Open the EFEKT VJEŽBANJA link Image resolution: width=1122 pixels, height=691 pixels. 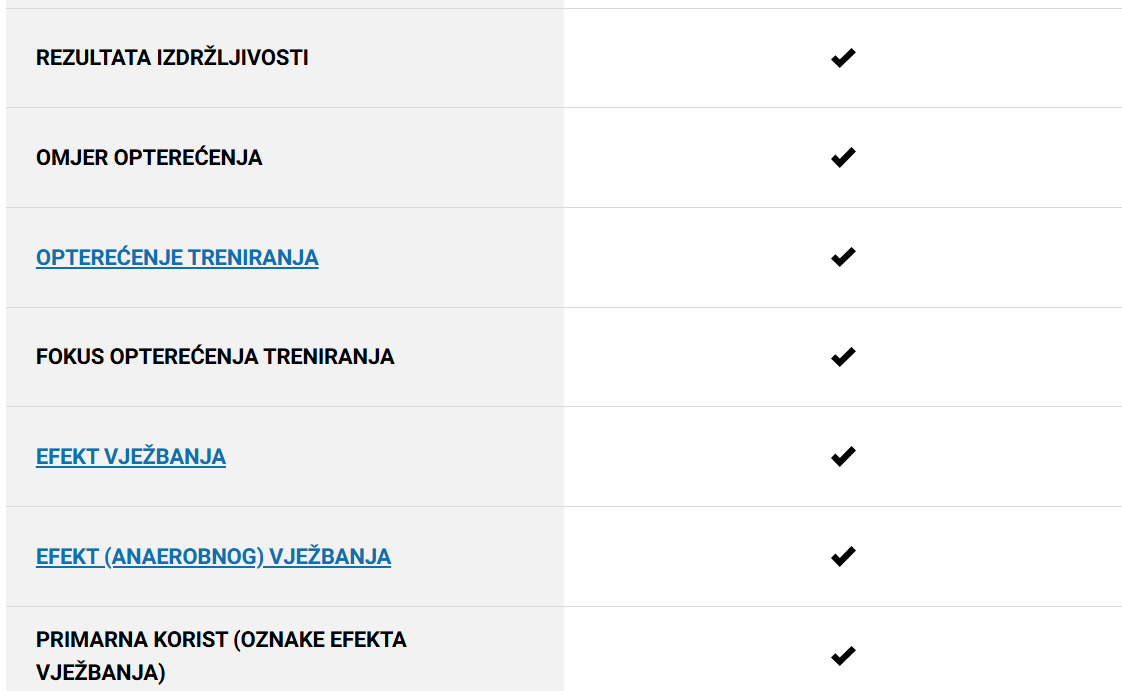click(x=131, y=456)
